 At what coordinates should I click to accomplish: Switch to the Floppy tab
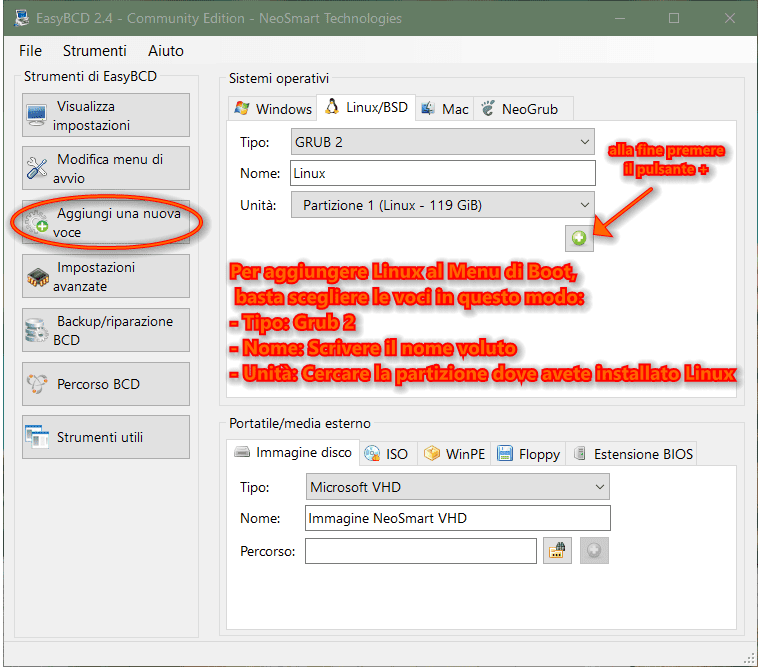pyautogui.click(x=528, y=453)
